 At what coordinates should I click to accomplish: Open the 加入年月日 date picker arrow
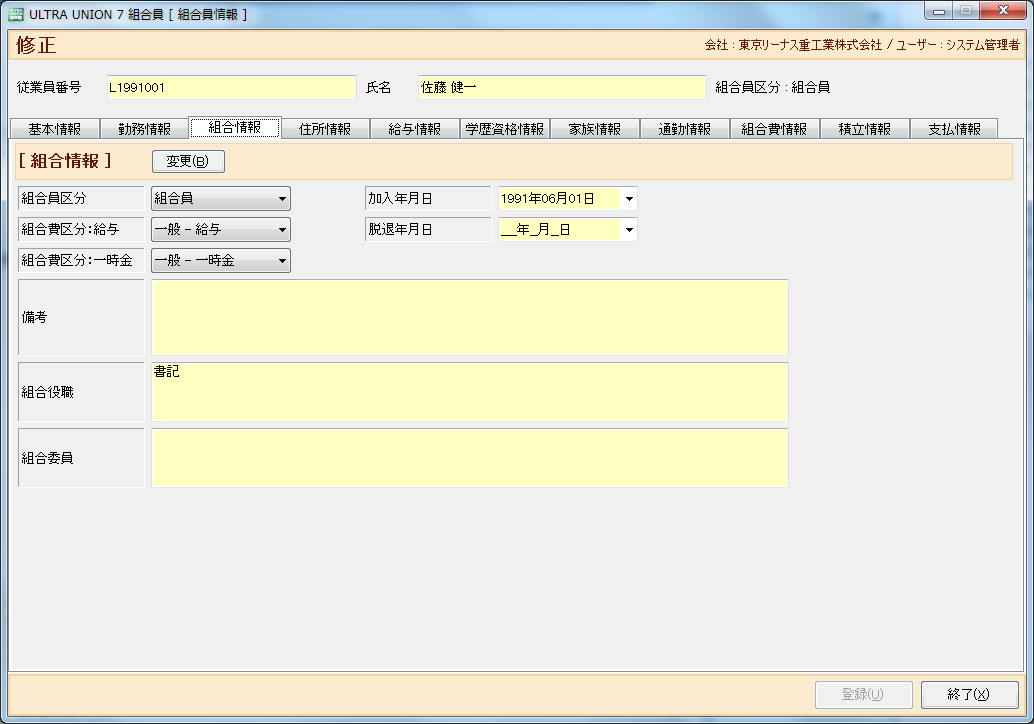[x=629, y=199]
